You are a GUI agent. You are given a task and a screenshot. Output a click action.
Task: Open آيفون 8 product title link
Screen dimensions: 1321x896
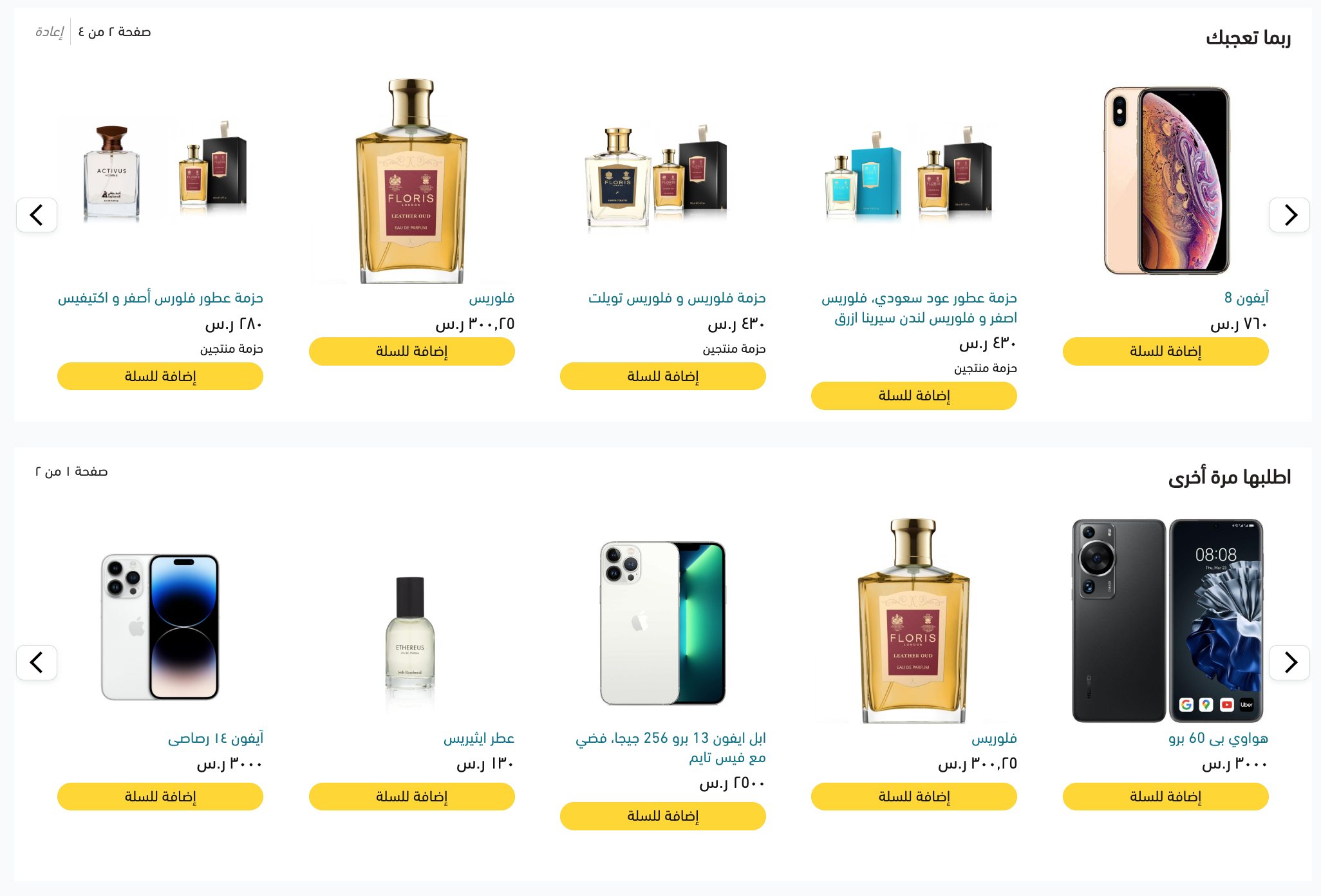point(1246,297)
